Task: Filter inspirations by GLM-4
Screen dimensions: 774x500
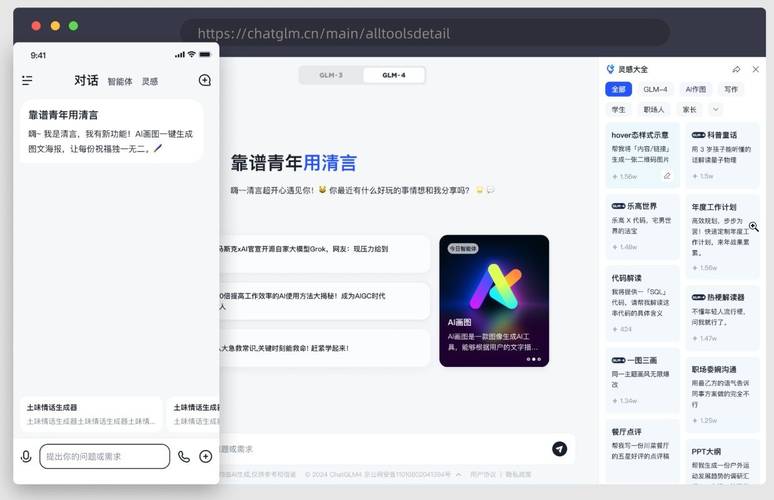Action: (x=655, y=89)
